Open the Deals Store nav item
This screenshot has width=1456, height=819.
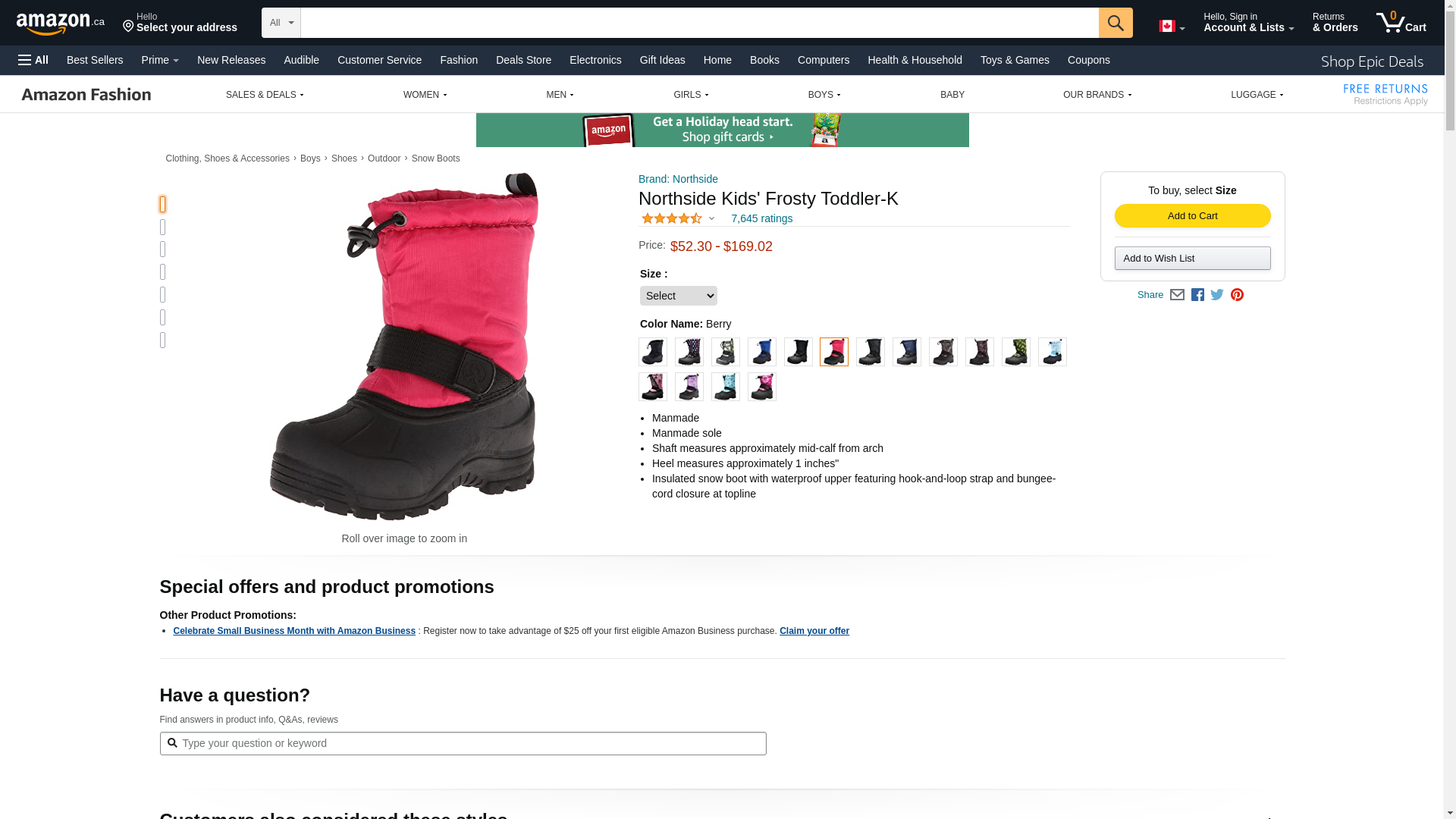pos(523,60)
